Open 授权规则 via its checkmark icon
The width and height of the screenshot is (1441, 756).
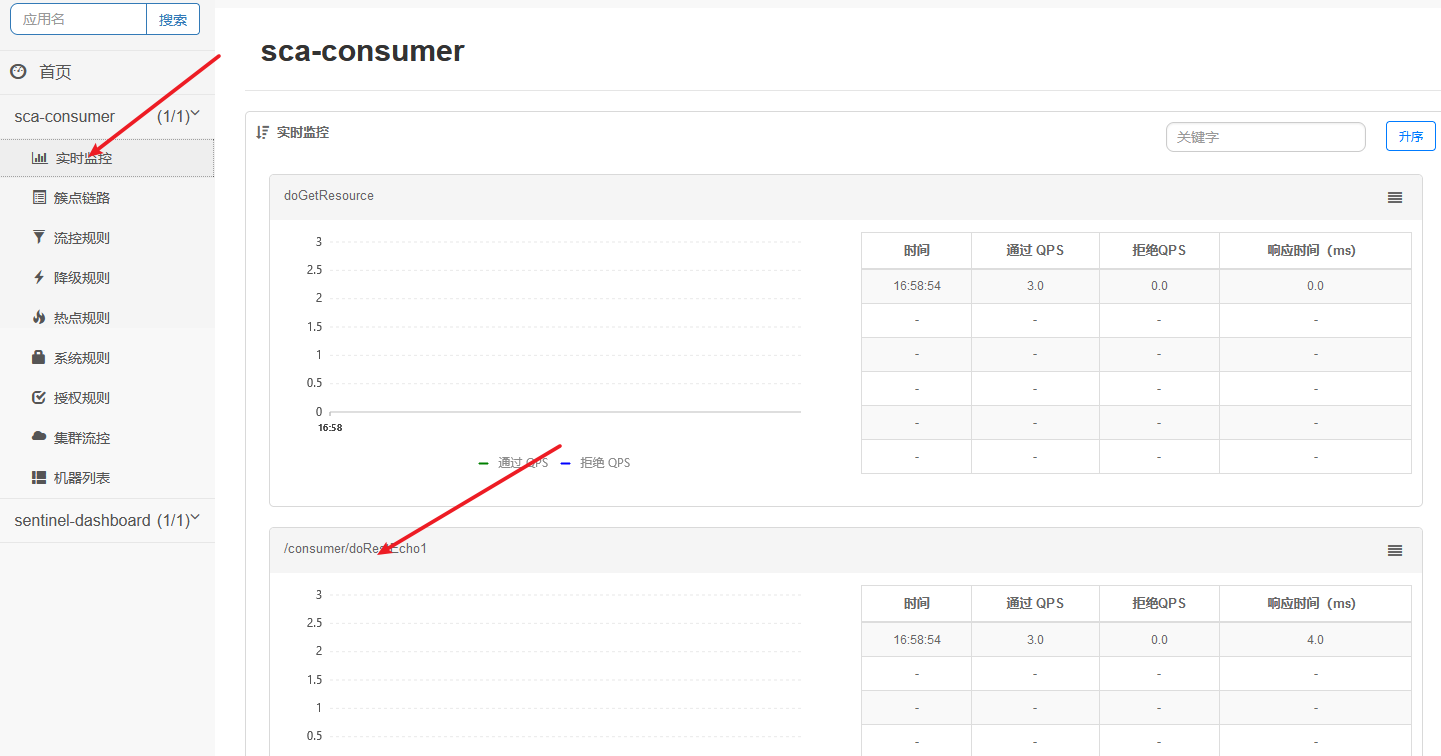tap(39, 398)
